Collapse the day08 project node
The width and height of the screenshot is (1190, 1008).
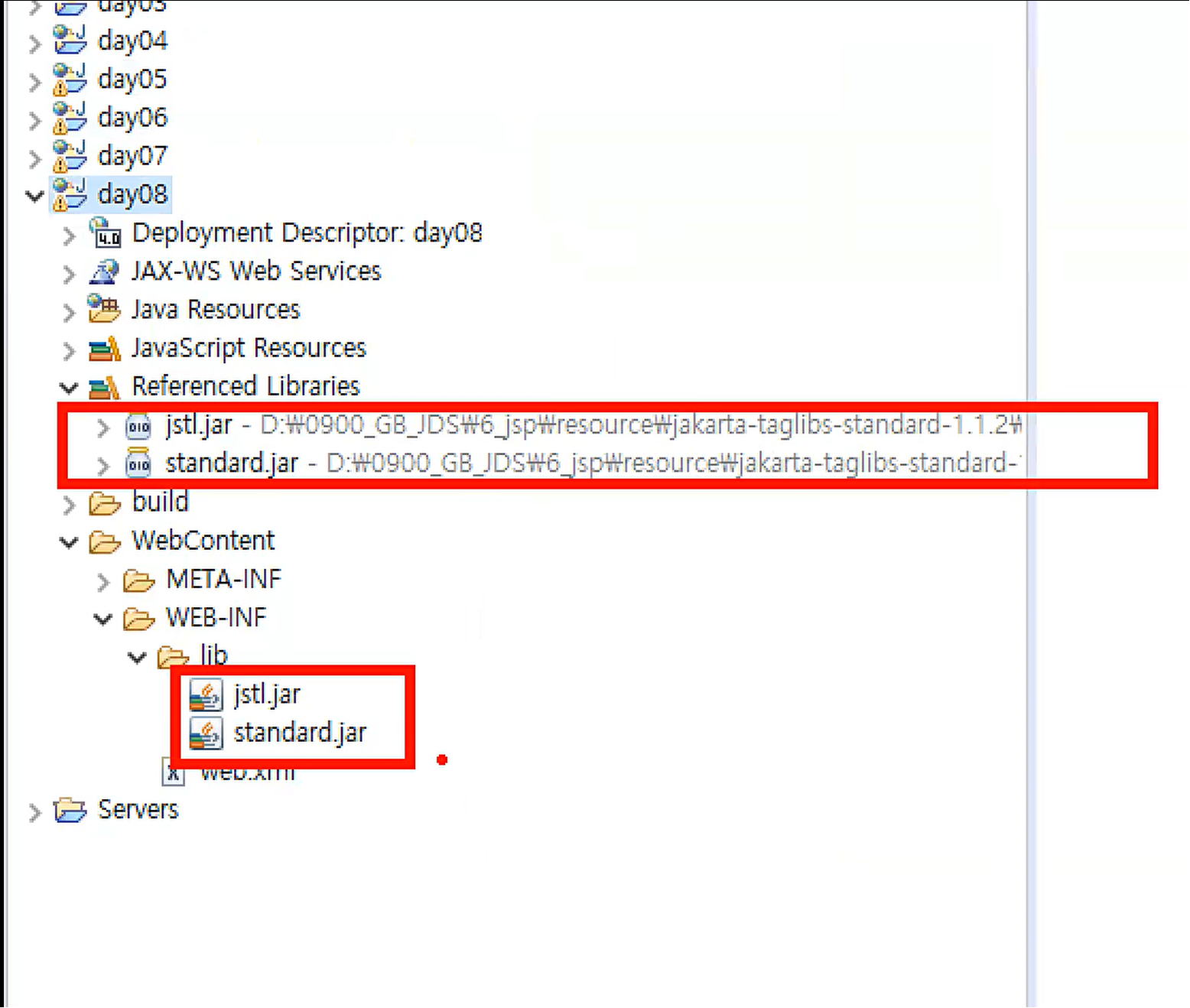[34, 195]
